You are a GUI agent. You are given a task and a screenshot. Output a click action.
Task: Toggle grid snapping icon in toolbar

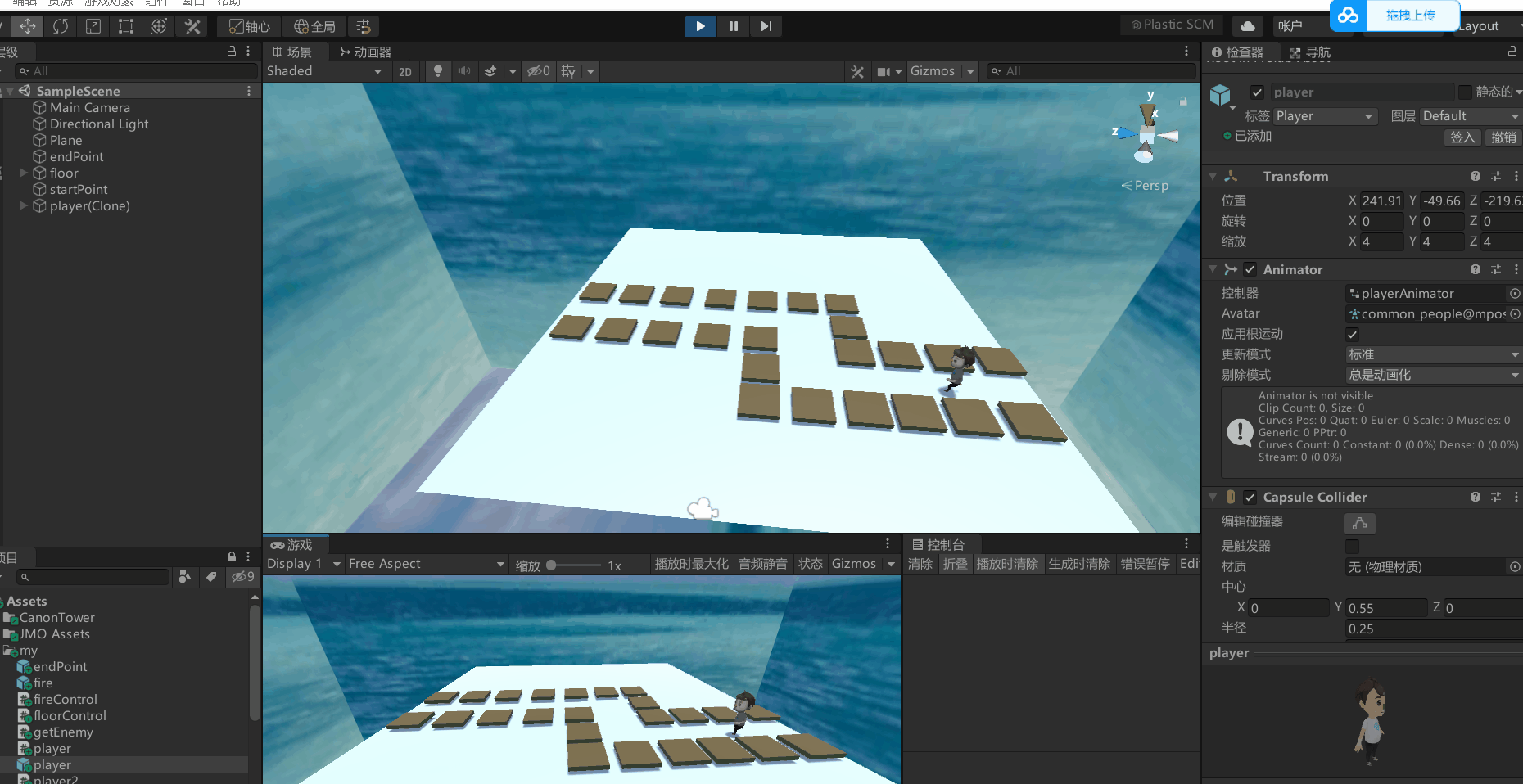pos(364,26)
